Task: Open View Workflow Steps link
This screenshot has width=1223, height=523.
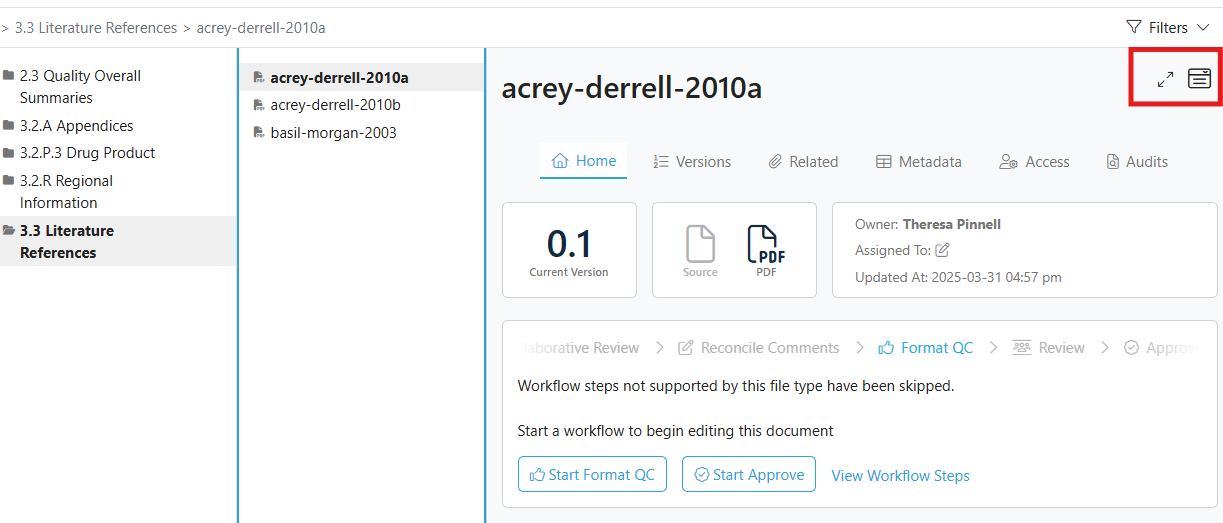Action: point(900,476)
